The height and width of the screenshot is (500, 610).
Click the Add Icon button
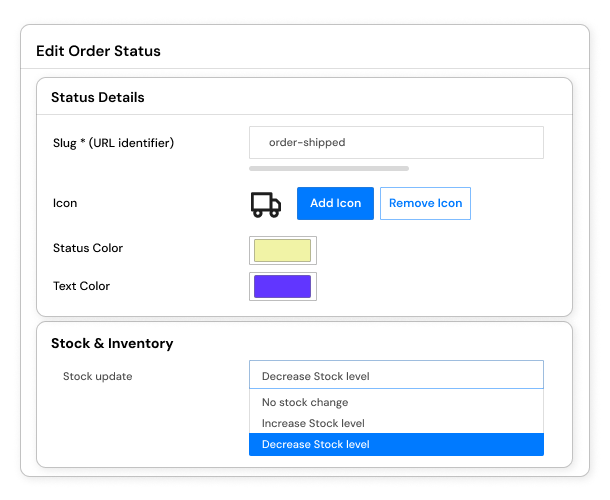pos(335,204)
